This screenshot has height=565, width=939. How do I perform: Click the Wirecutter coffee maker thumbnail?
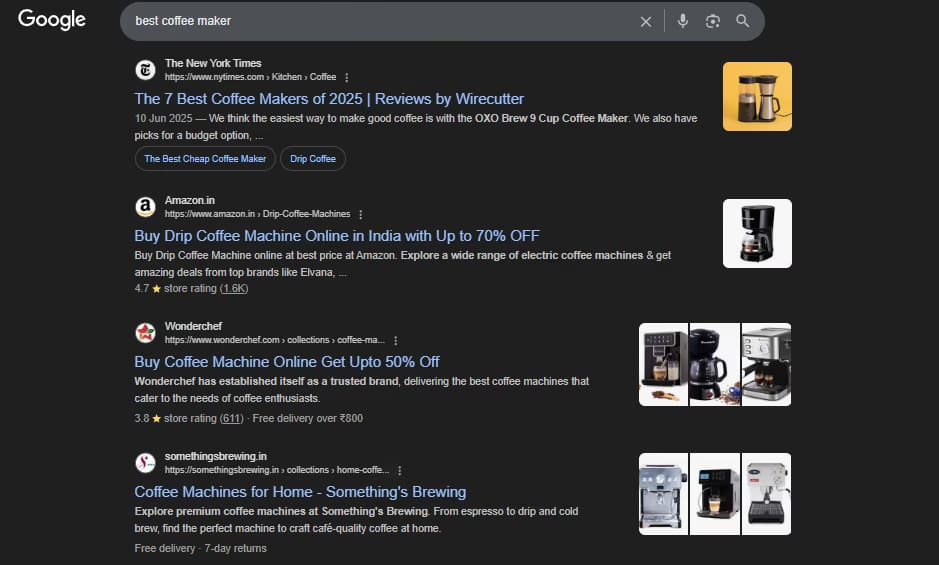757,96
